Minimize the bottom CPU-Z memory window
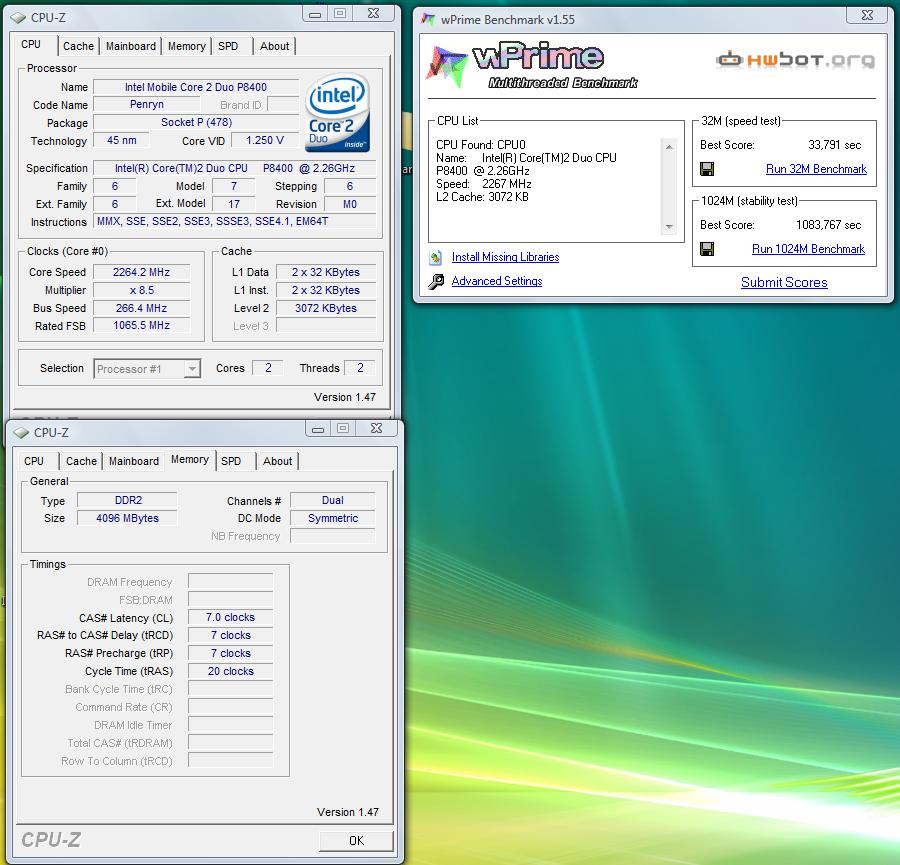Image resolution: width=900 pixels, height=865 pixels. pos(318,428)
